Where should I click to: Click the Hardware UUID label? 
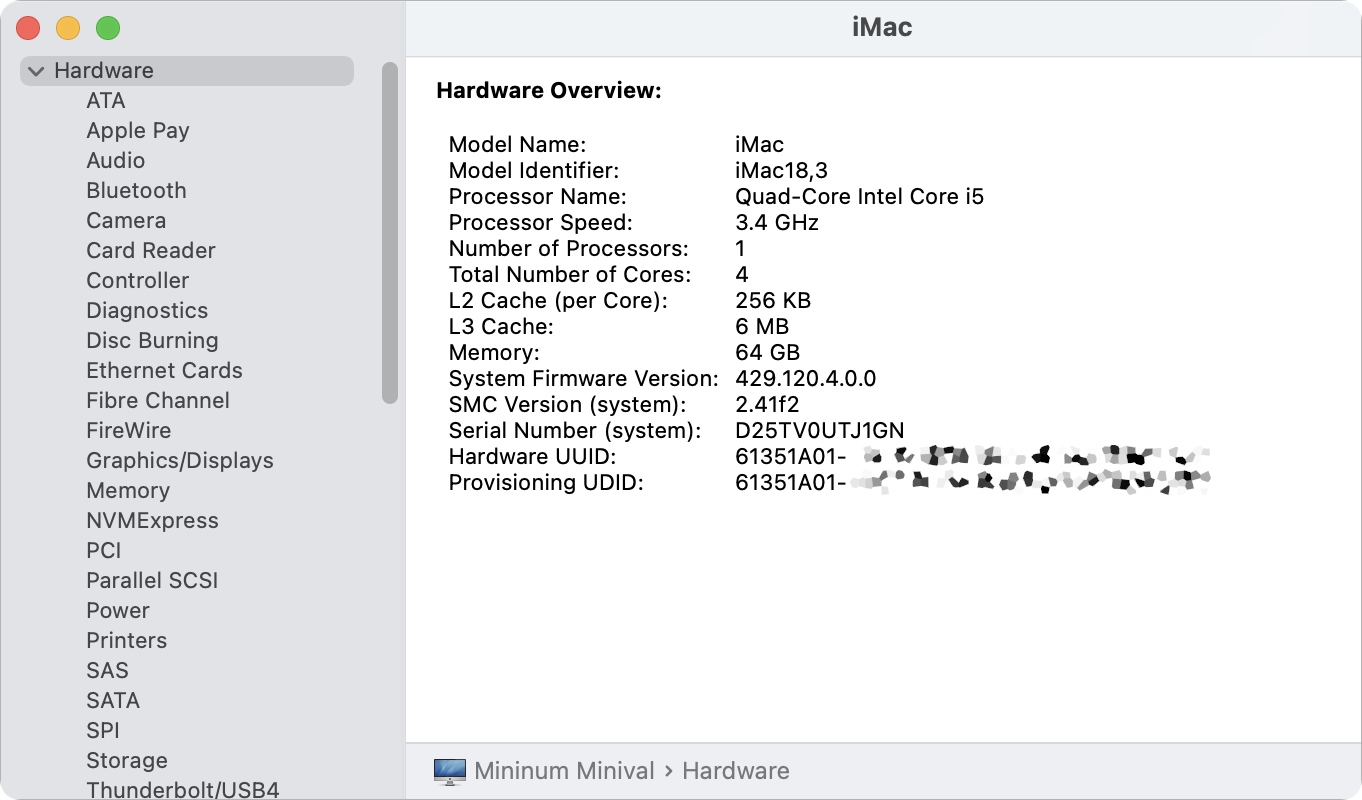coord(532,457)
